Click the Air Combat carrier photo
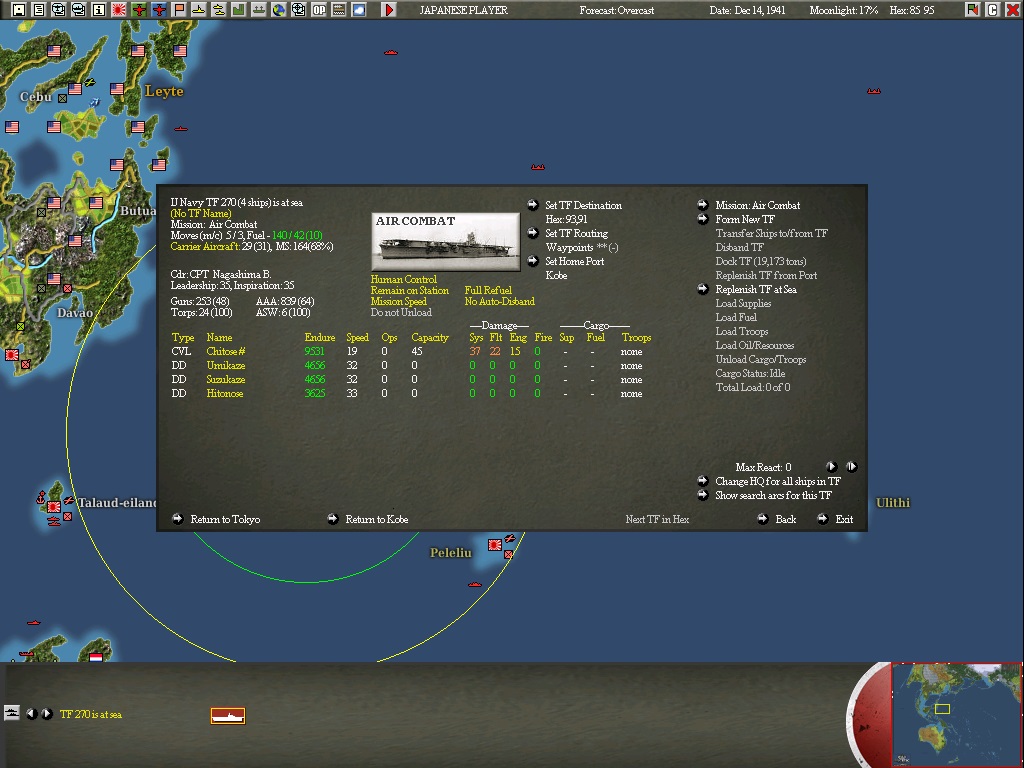 click(445, 241)
